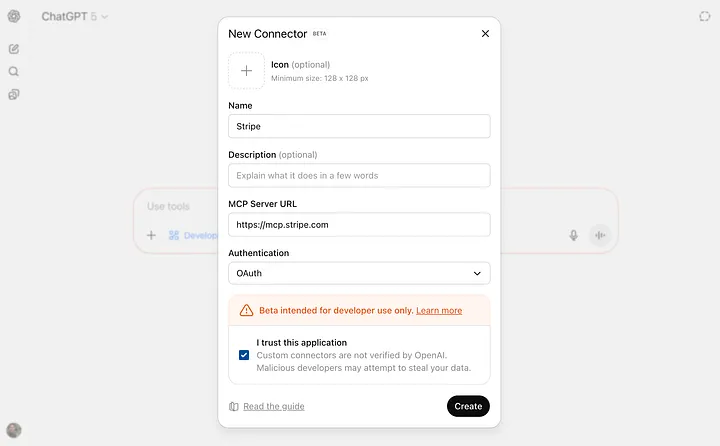Start a new chat with compose icon
Screen dimensions: 720x446
[14, 48]
